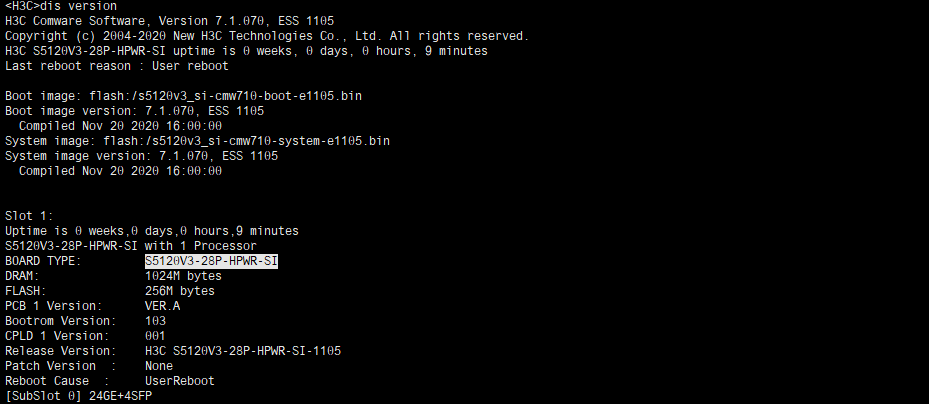Click the Release Version value text

[243, 351]
